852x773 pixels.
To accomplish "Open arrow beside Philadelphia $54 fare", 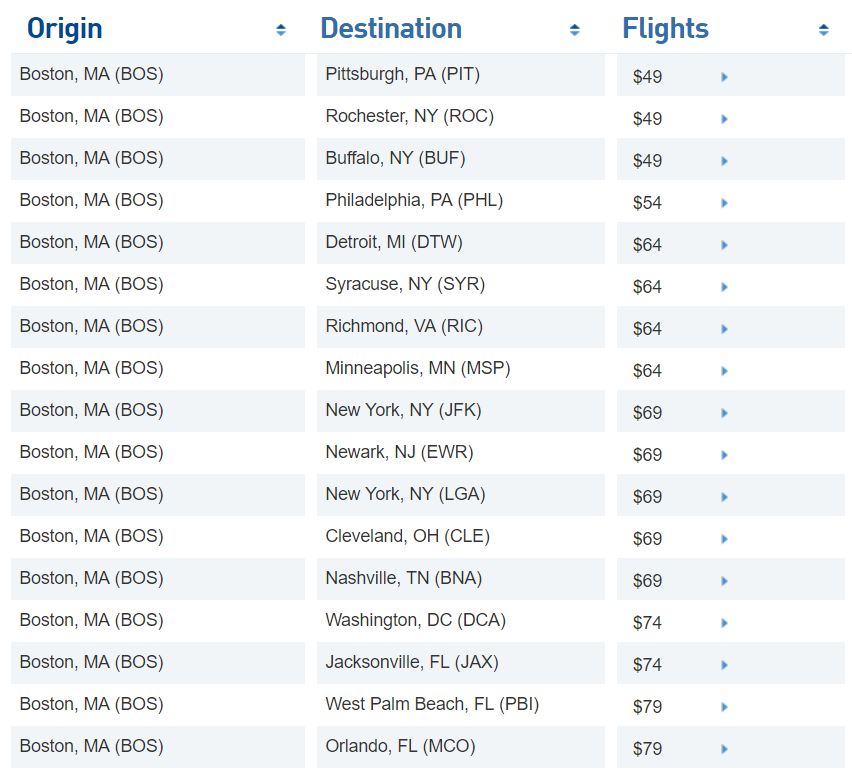I will (x=724, y=203).
